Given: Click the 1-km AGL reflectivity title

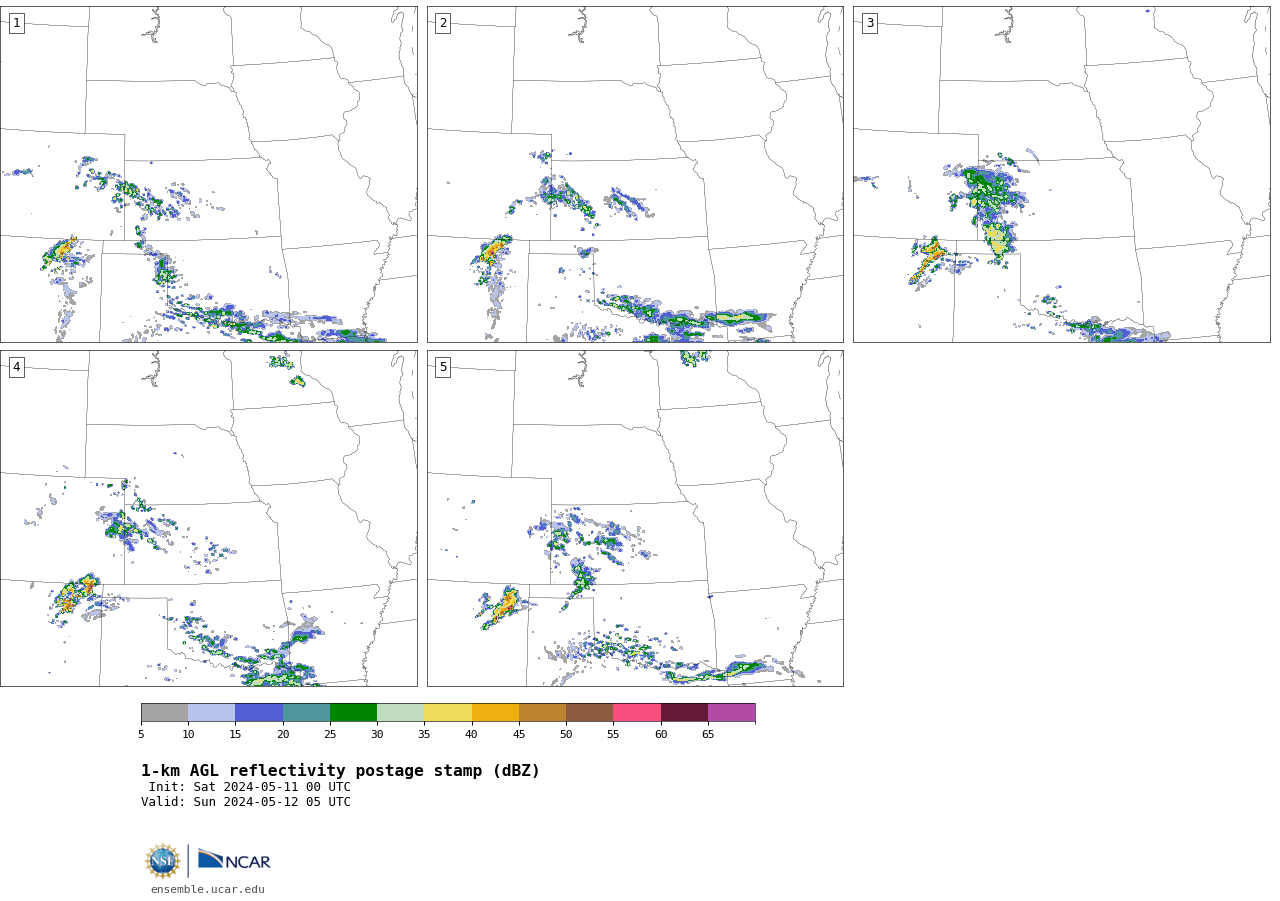Looking at the screenshot, I should coord(340,771).
